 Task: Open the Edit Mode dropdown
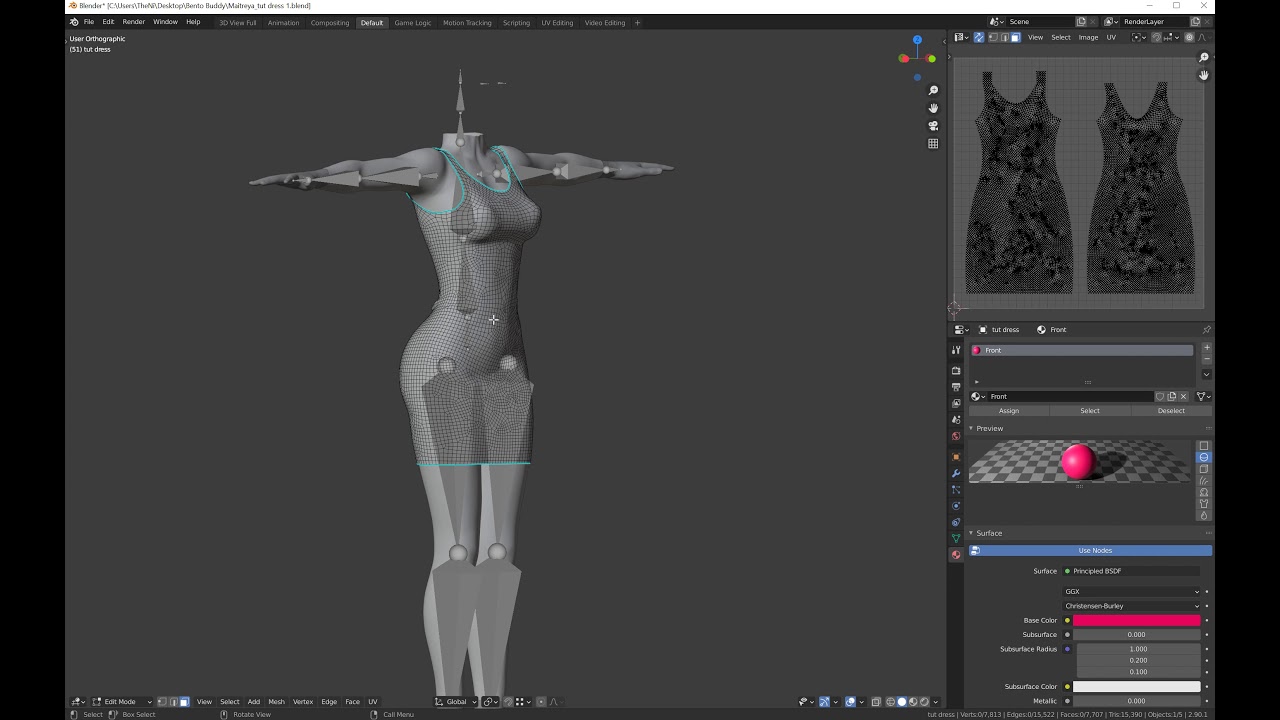[122, 702]
